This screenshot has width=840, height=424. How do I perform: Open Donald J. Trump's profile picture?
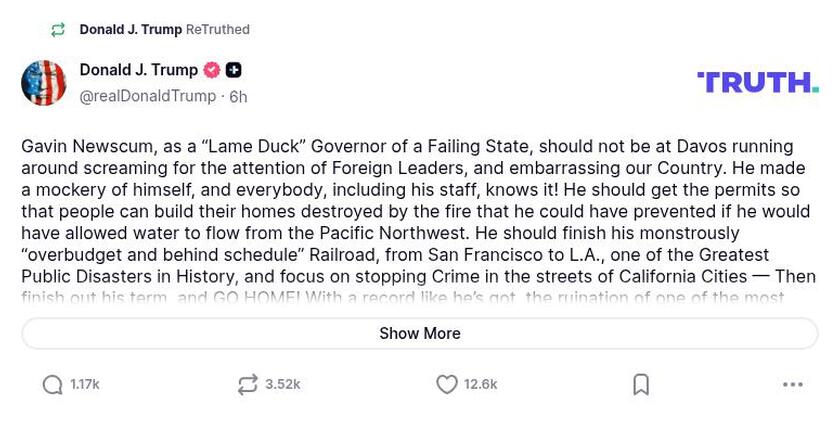point(44,83)
